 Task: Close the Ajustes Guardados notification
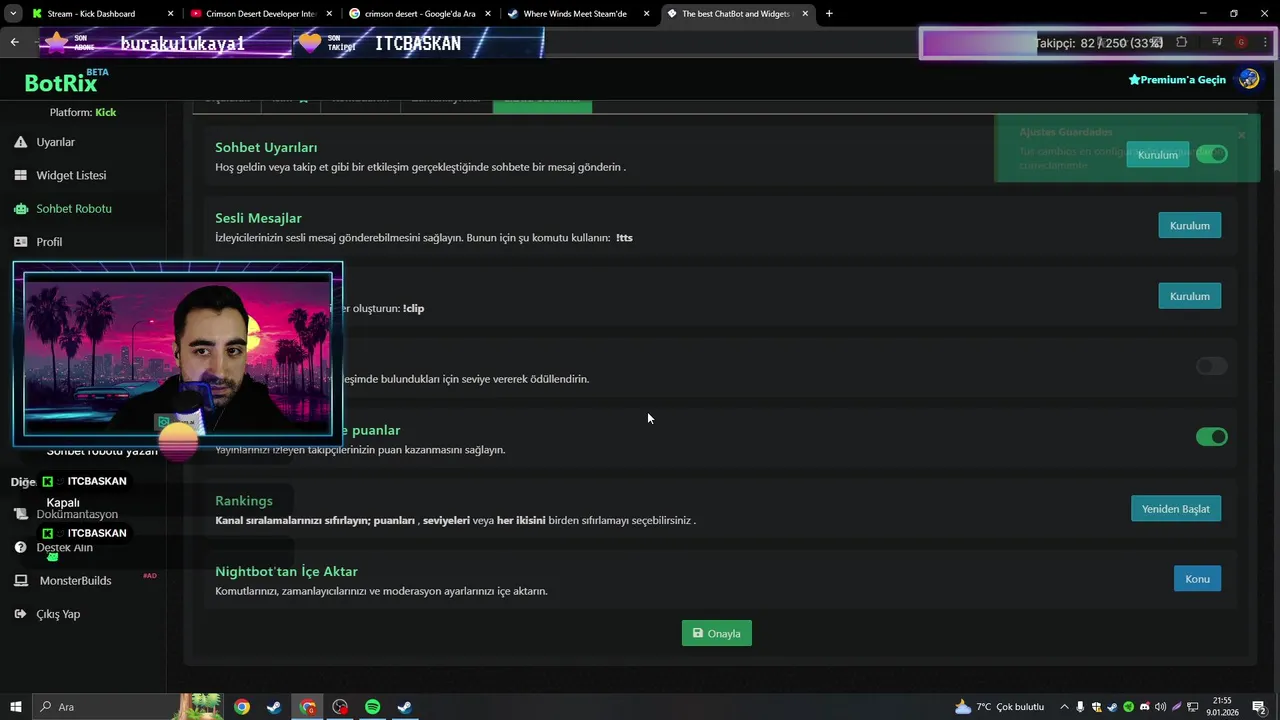(1241, 135)
